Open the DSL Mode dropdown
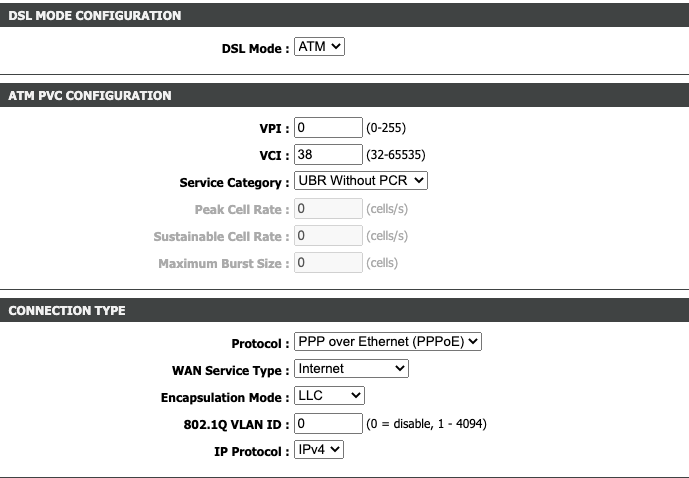The height and width of the screenshot is (478, 689). 319,47
